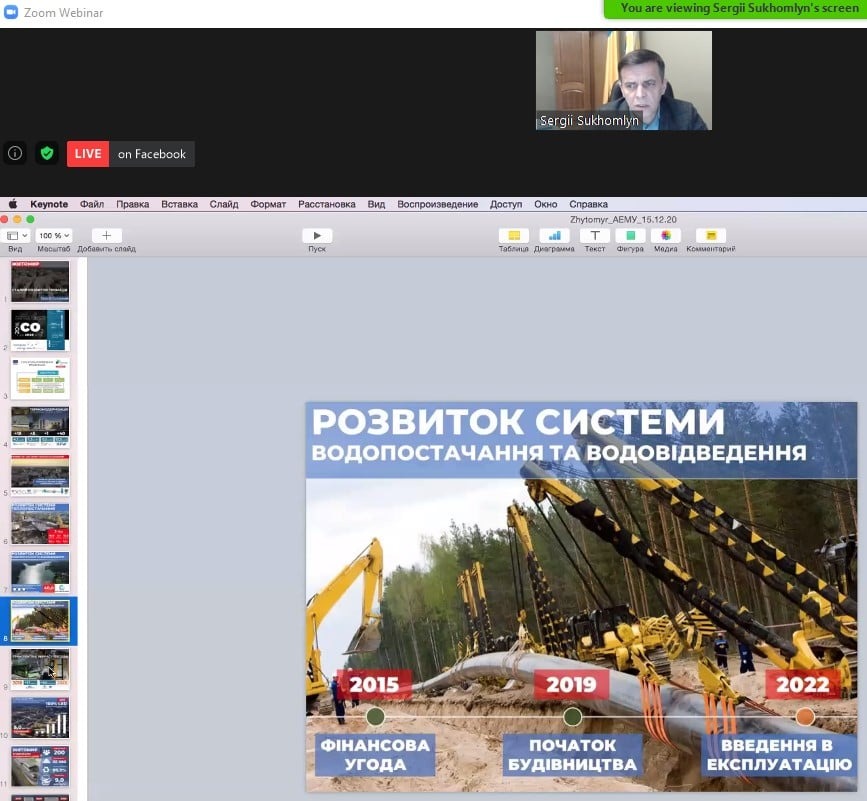The image size is (867, 801).
Task: Click the 2019 timeline marker dot
Action: pyautogui.click(x=573, y=717)
